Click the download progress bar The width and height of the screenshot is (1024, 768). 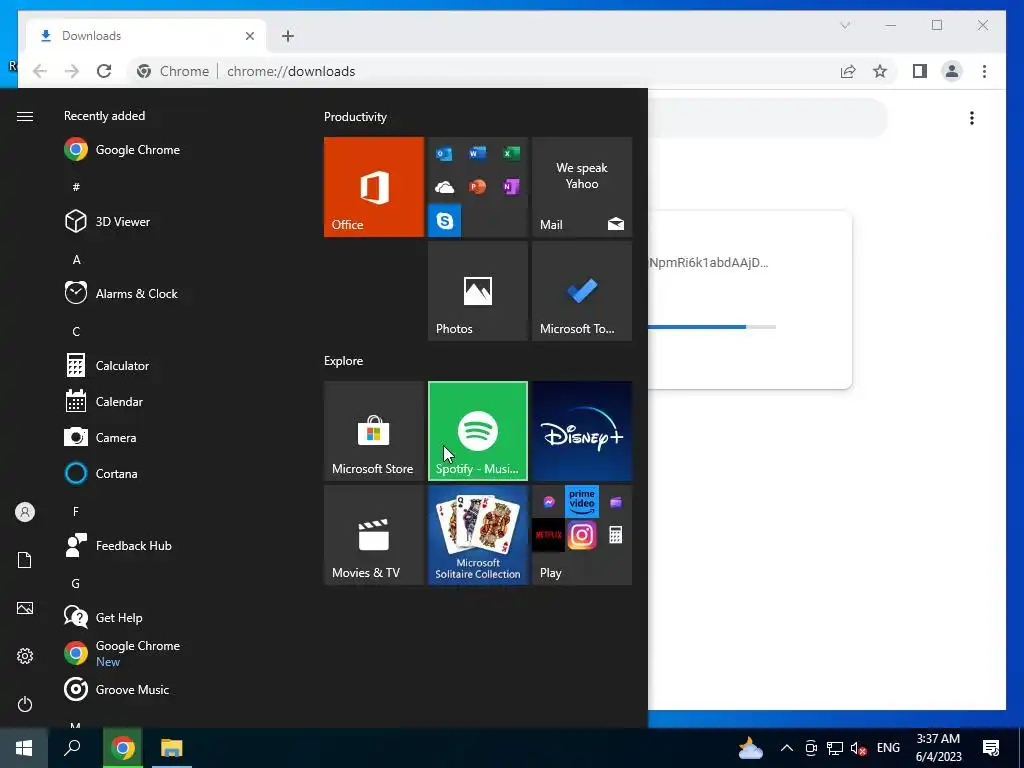coord(712,327)
